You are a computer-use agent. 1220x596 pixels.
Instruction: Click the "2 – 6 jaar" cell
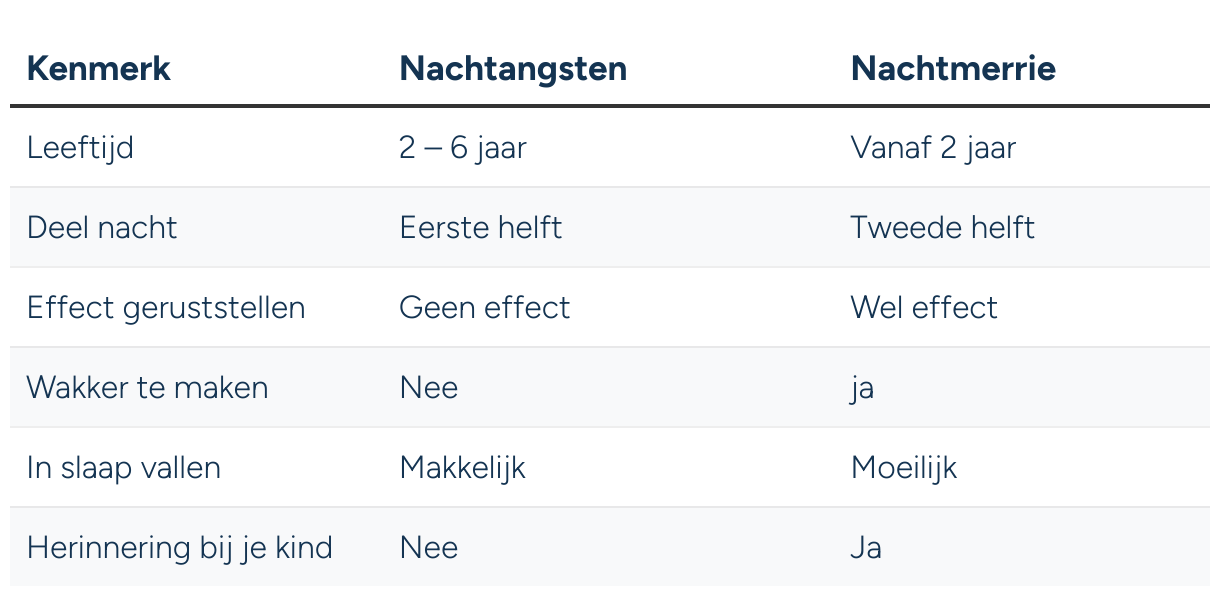tap(463, 148)
